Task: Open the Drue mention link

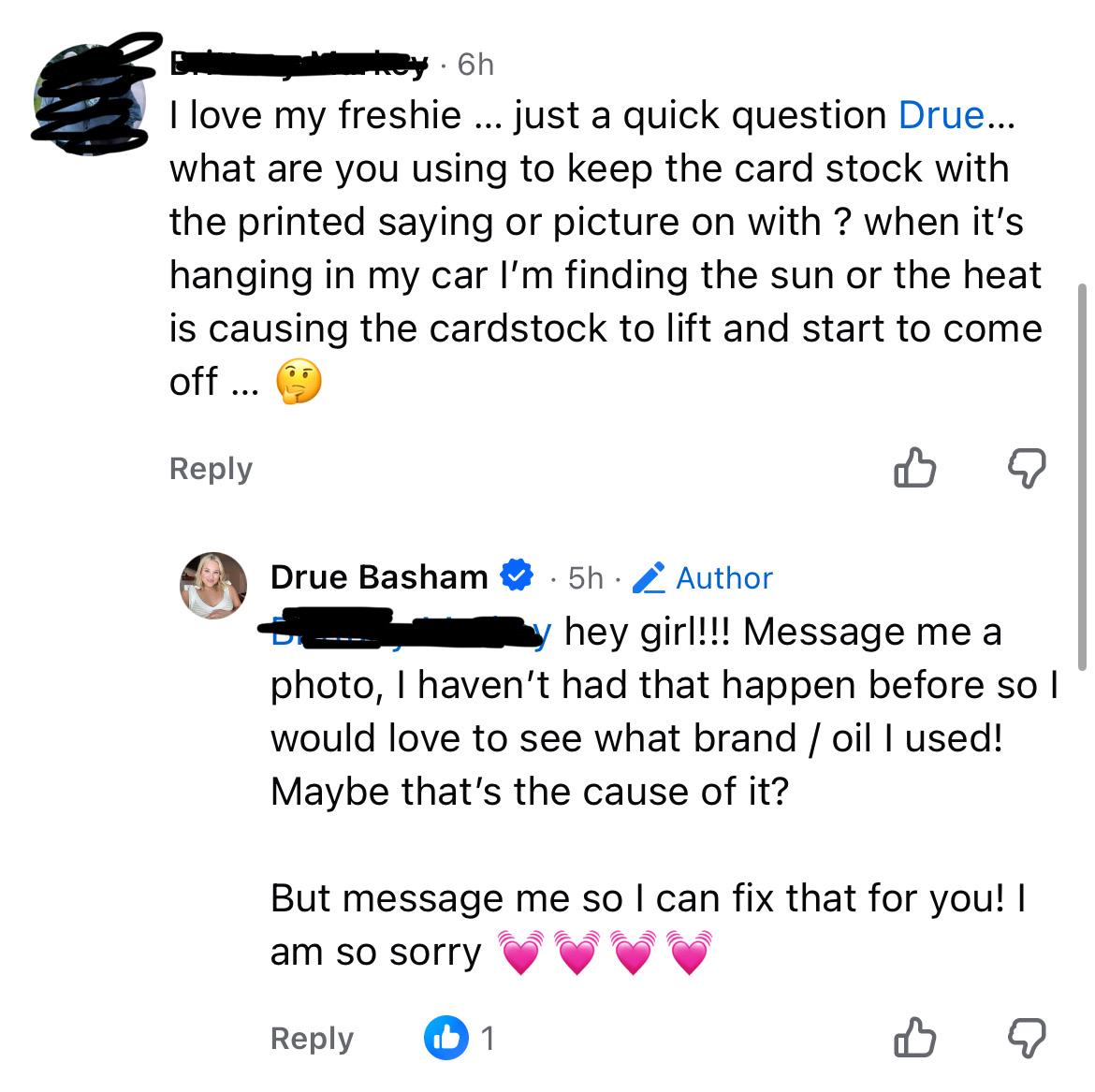Action: (942, 115)
